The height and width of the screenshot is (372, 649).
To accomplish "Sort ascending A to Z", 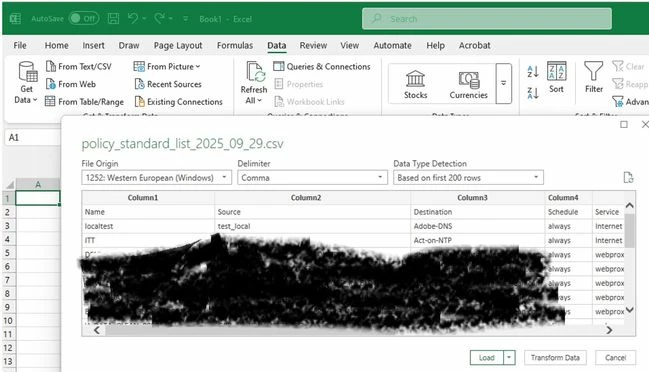I will [533, 71].
